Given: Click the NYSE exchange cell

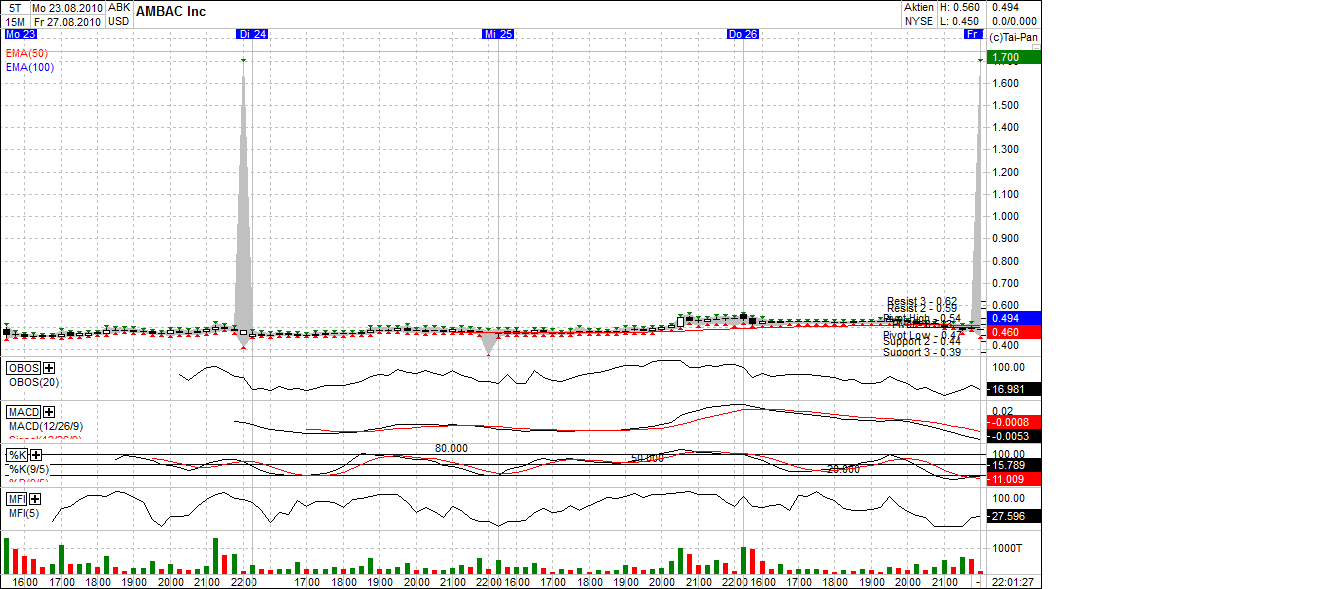Looking at the screenshot, I should pyautogui.click(x=919, y=20).
